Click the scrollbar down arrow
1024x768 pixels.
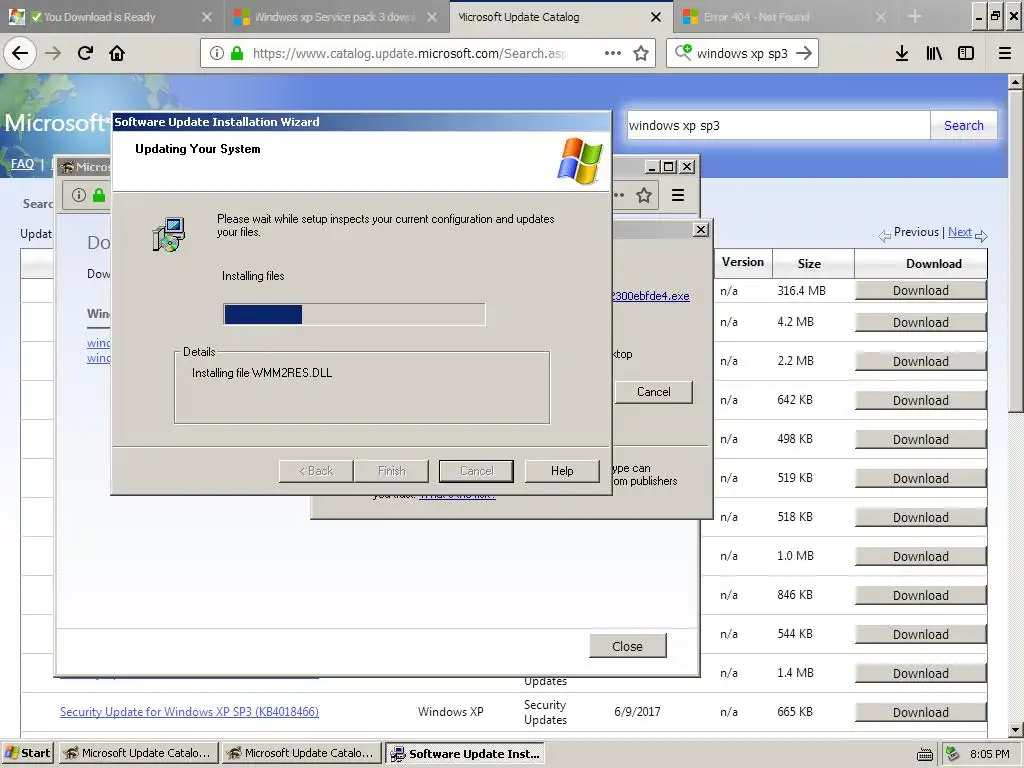pyautogui.click(x=1016, y=730)
